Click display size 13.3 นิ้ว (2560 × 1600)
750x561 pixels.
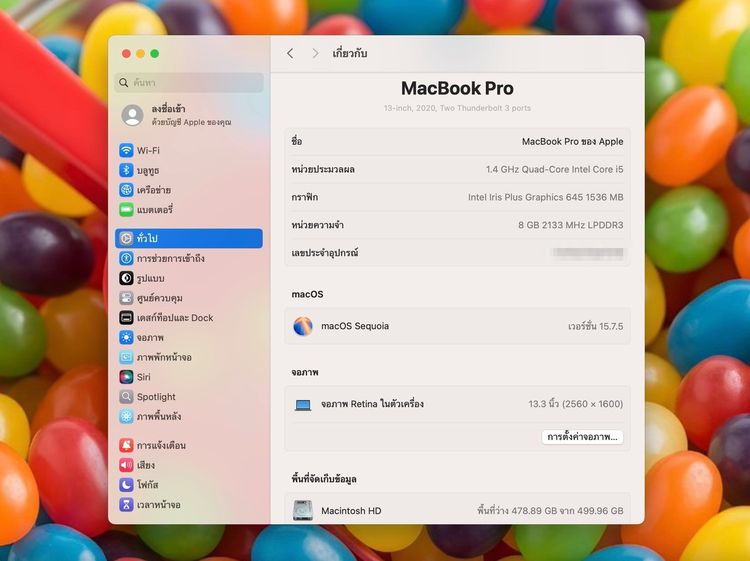[575, 404]
